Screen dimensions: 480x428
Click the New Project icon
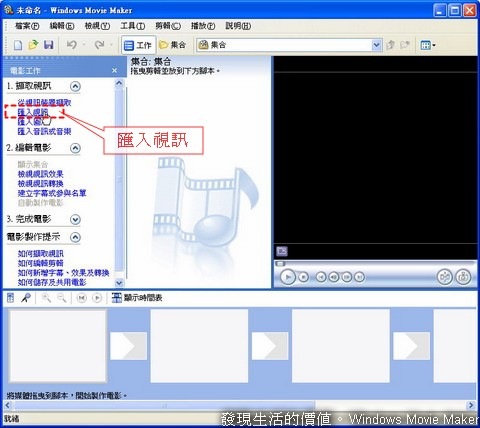point(18,45)
